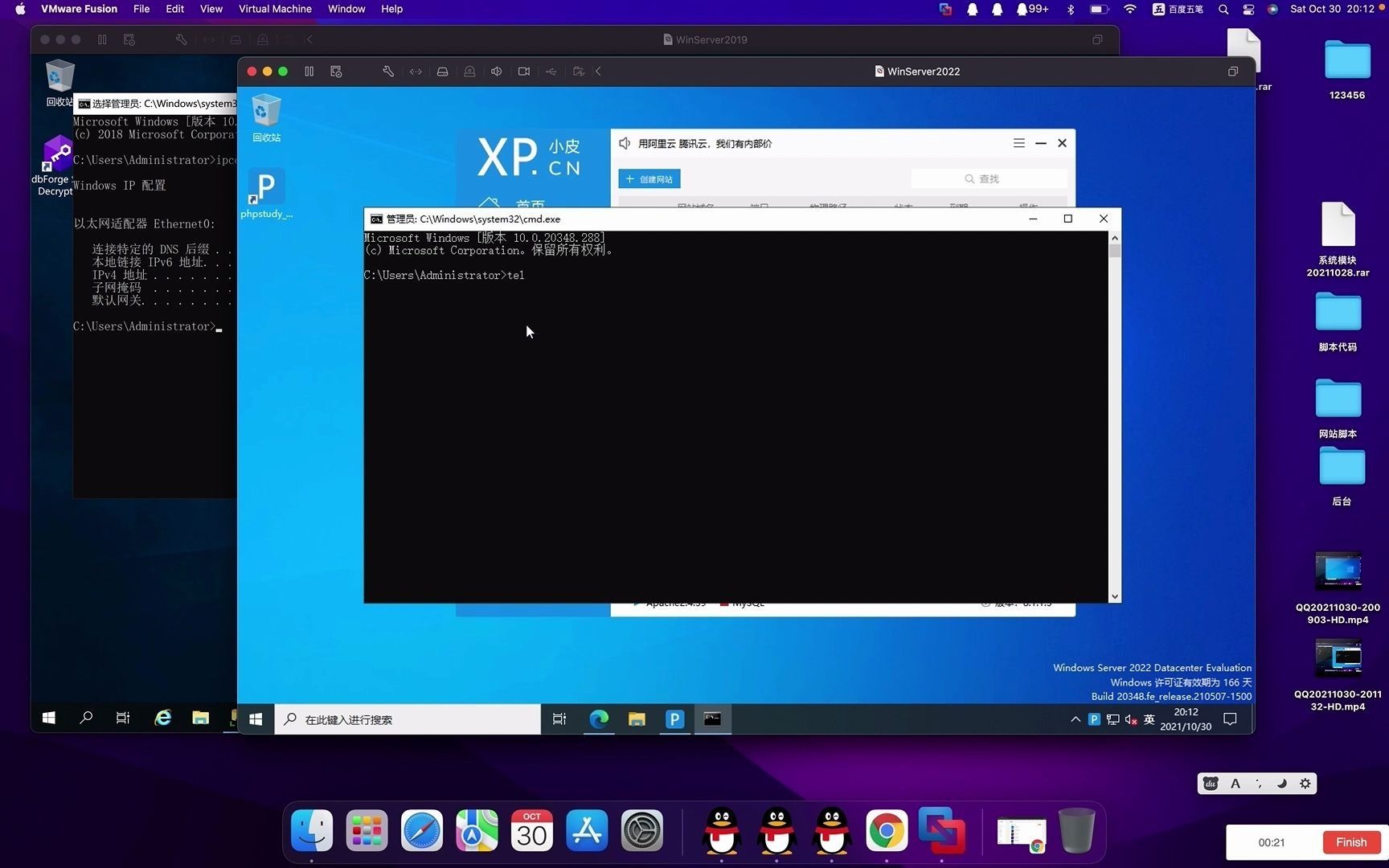Screen dimensions: 1389x868
Task: Click the network adapter icon in the WinServer2022 toolbar
Action: coord(416,72)
